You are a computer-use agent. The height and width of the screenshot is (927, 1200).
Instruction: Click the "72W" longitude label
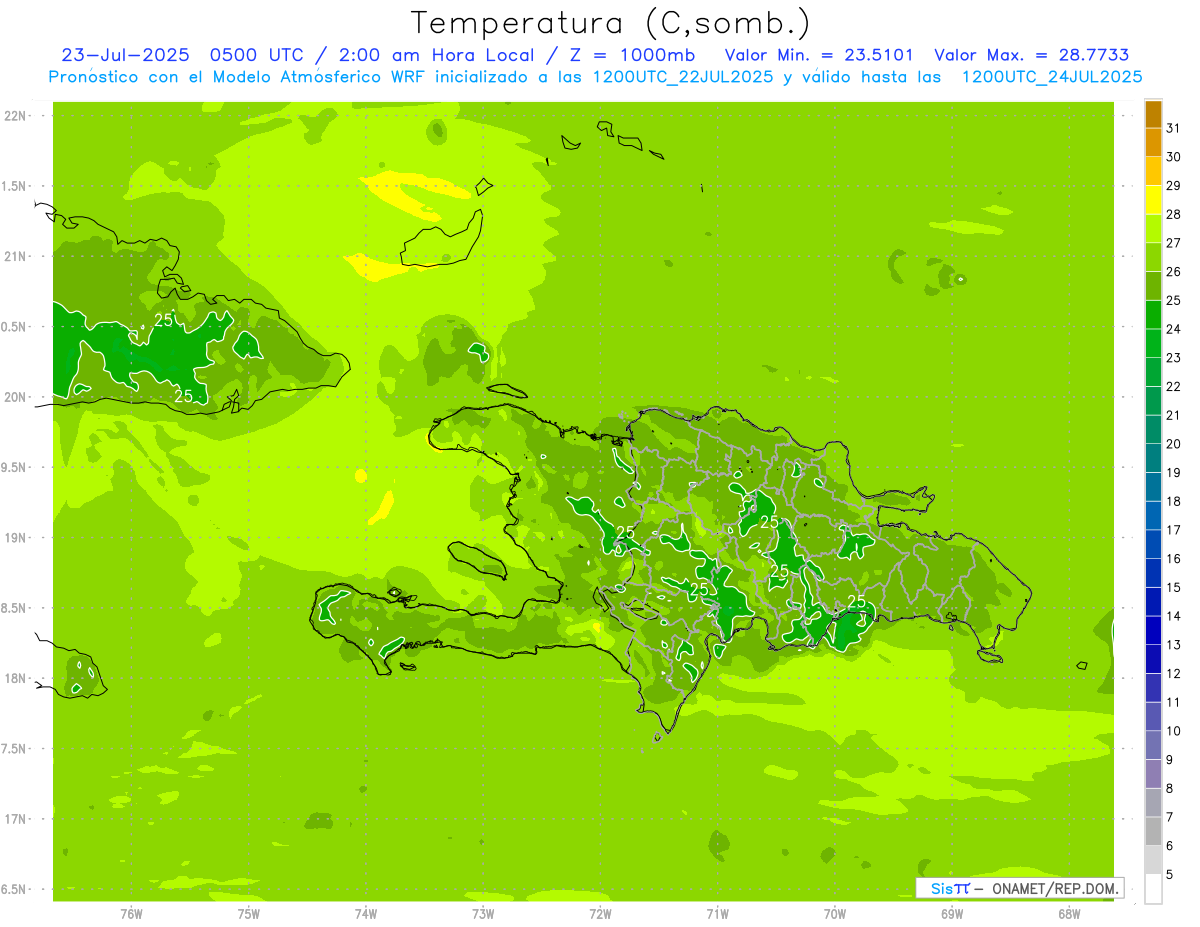tap(600, 913)
